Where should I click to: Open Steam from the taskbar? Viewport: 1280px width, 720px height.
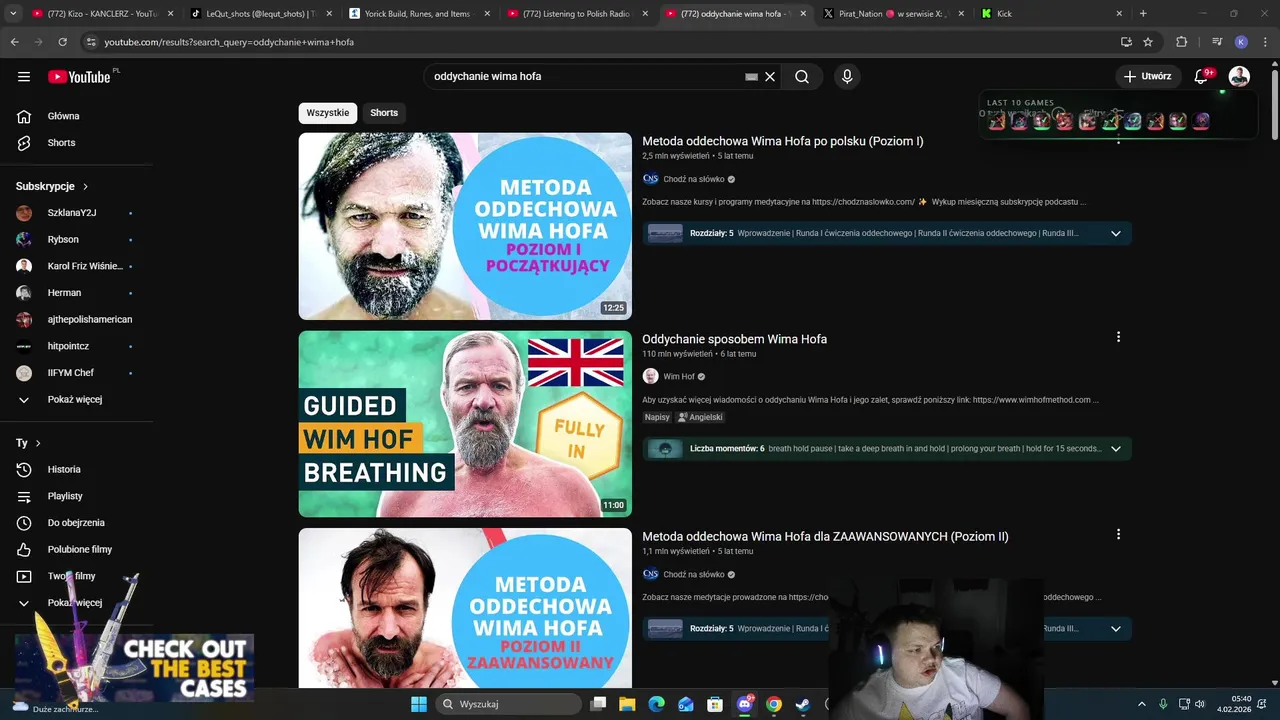pos(802,704)
